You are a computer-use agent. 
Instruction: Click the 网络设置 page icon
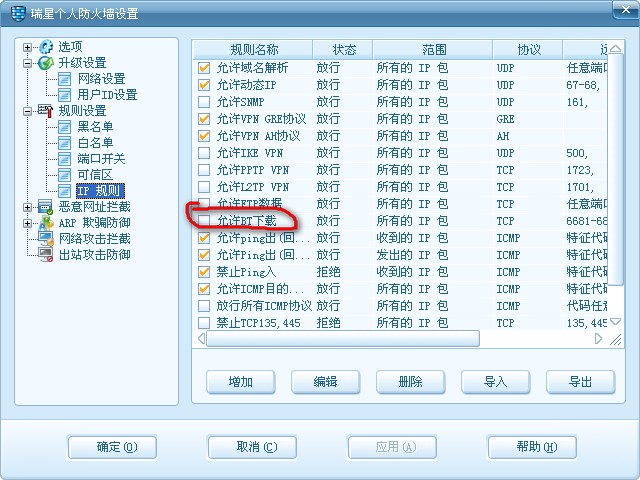click(64, 79)
